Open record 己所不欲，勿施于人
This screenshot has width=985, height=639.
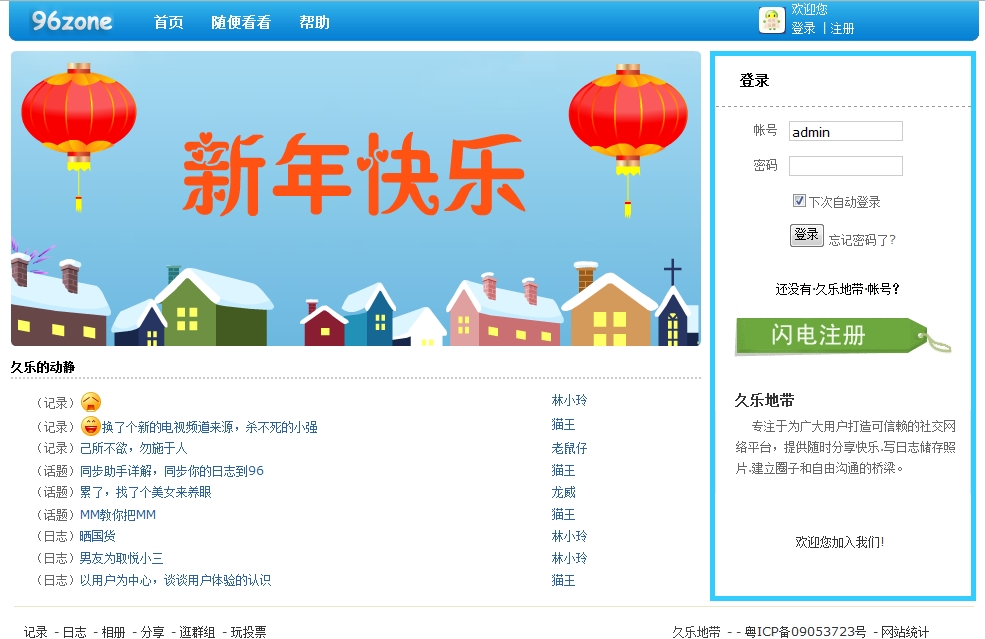133,448
